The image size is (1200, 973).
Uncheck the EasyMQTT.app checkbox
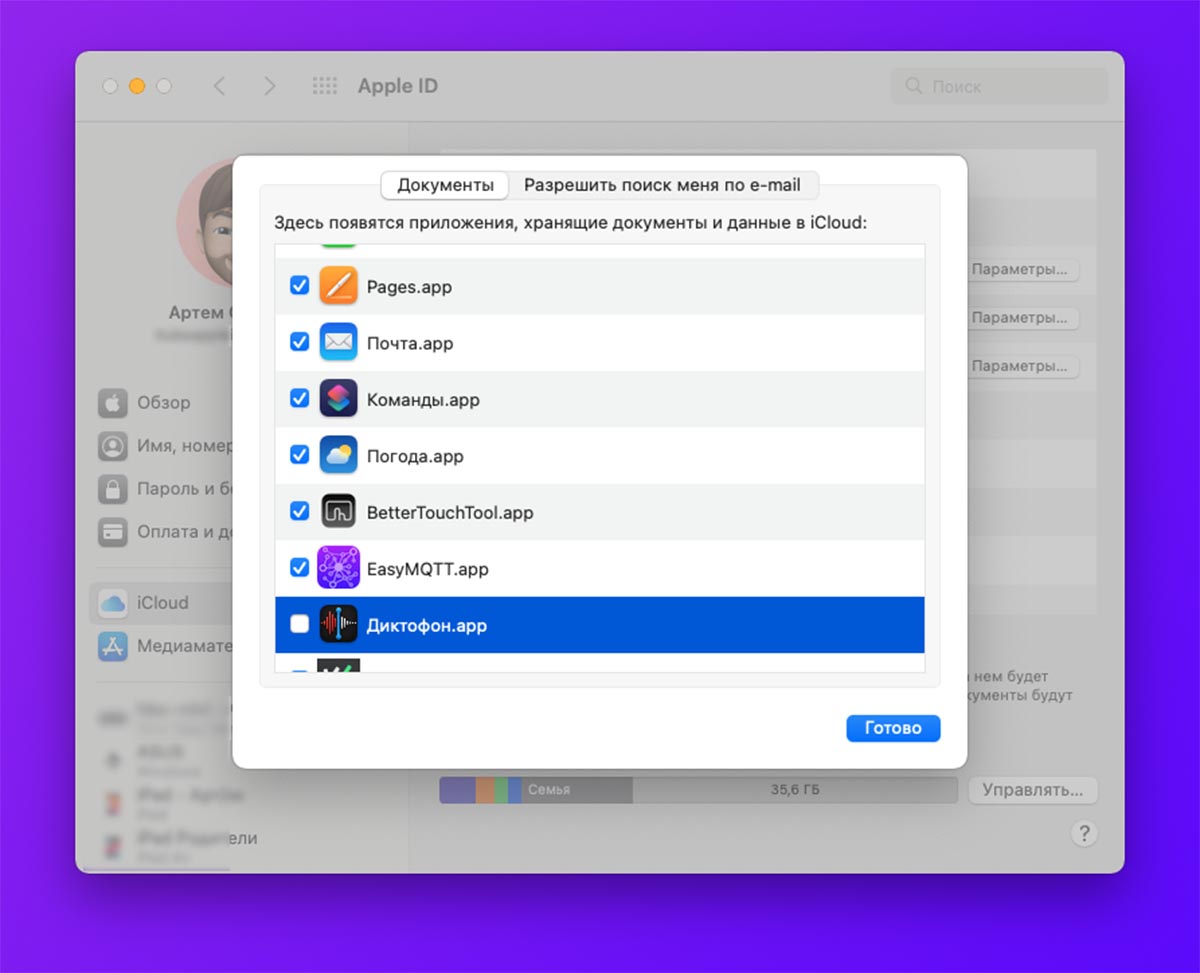299,568
